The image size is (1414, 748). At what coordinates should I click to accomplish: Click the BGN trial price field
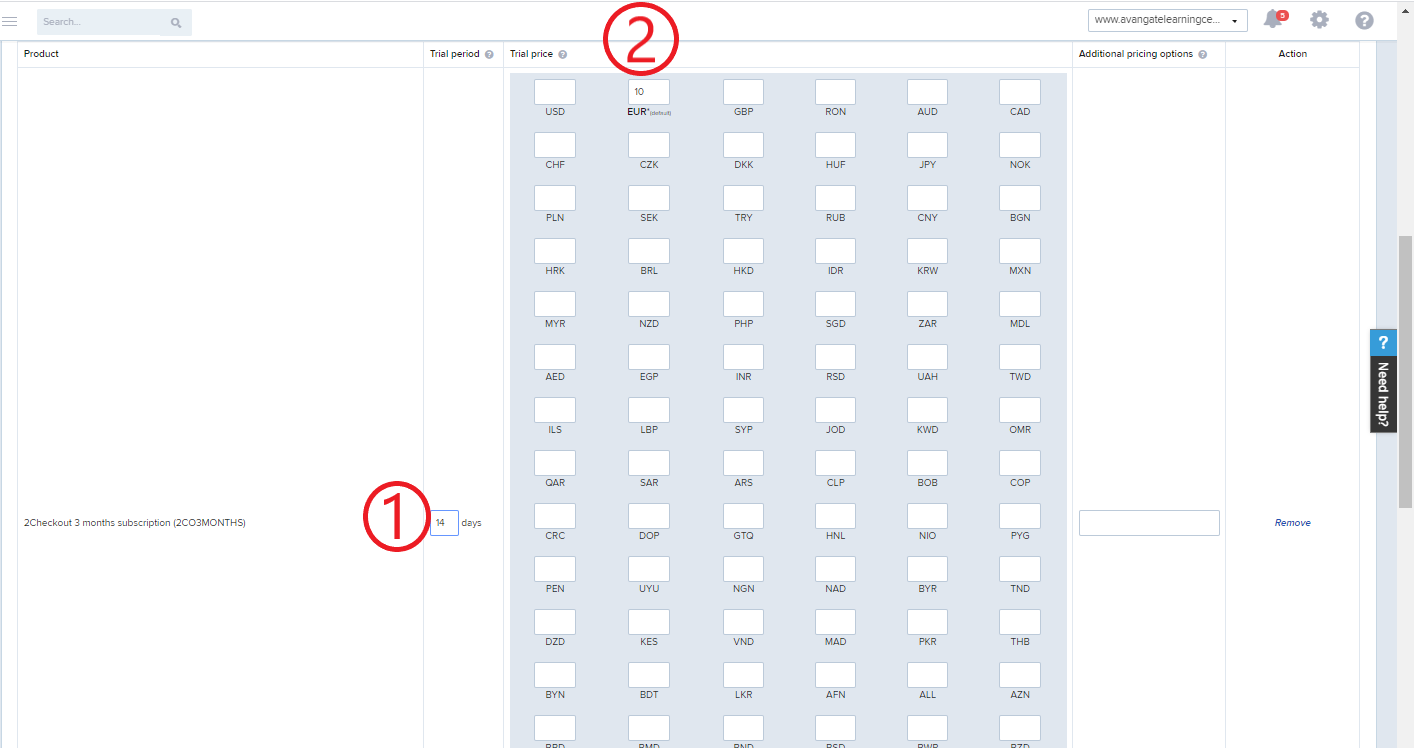coord(1020,198)
